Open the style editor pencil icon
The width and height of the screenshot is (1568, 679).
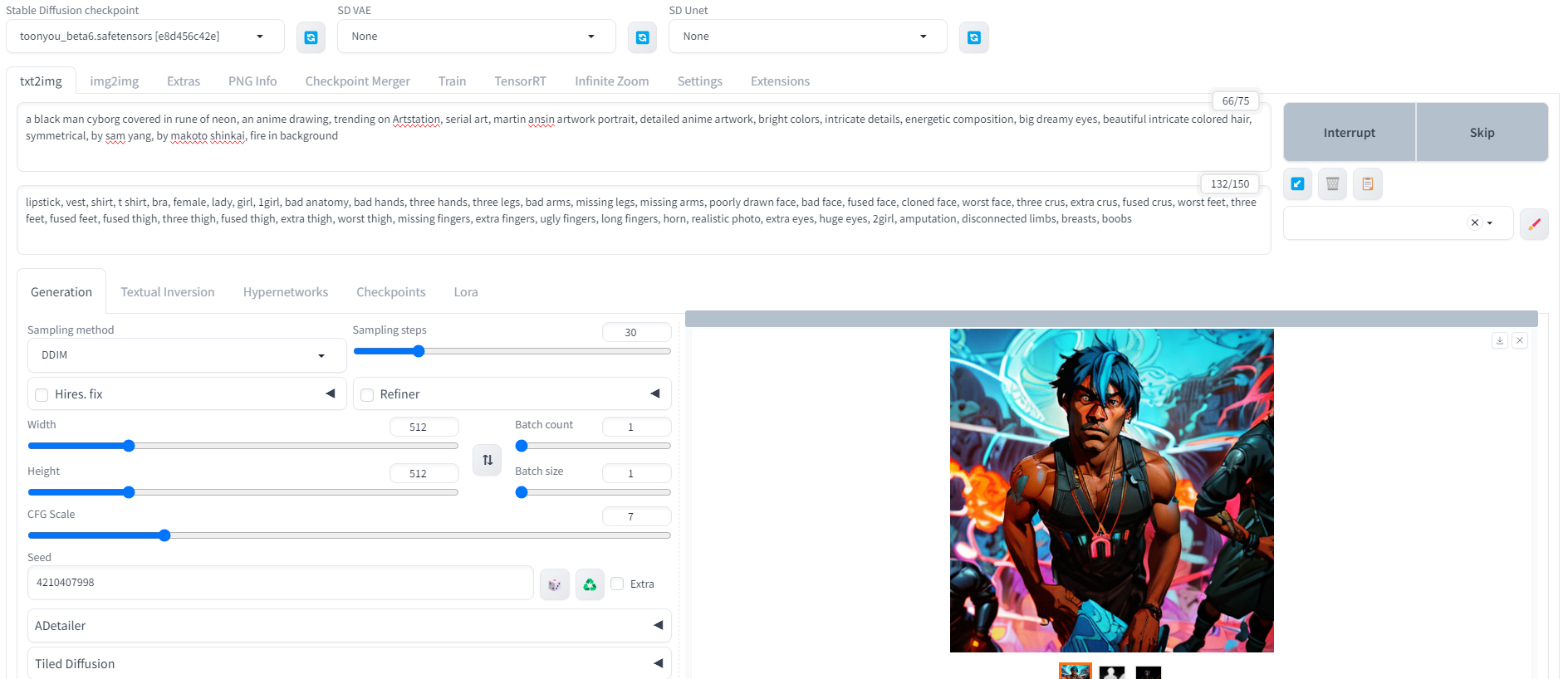point(1534,223)
